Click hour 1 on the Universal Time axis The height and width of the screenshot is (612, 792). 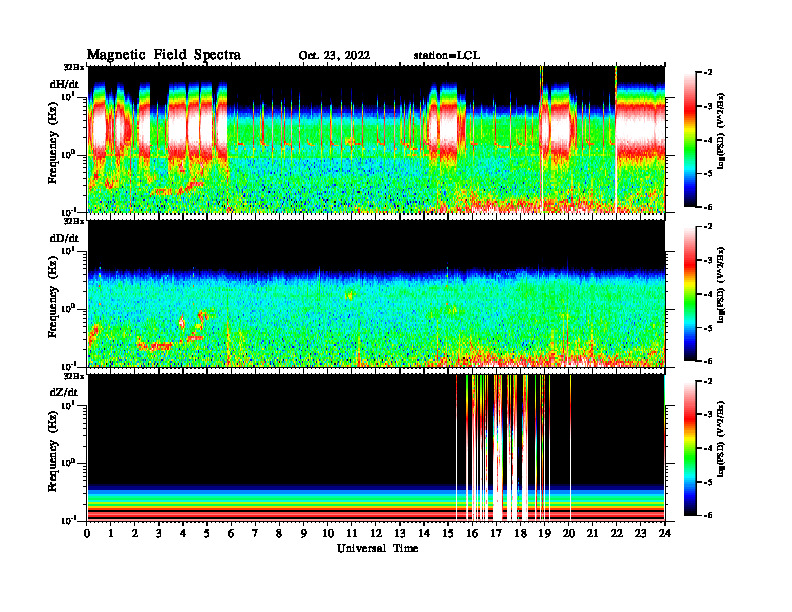pyautogui.click(x=112, y=533)
